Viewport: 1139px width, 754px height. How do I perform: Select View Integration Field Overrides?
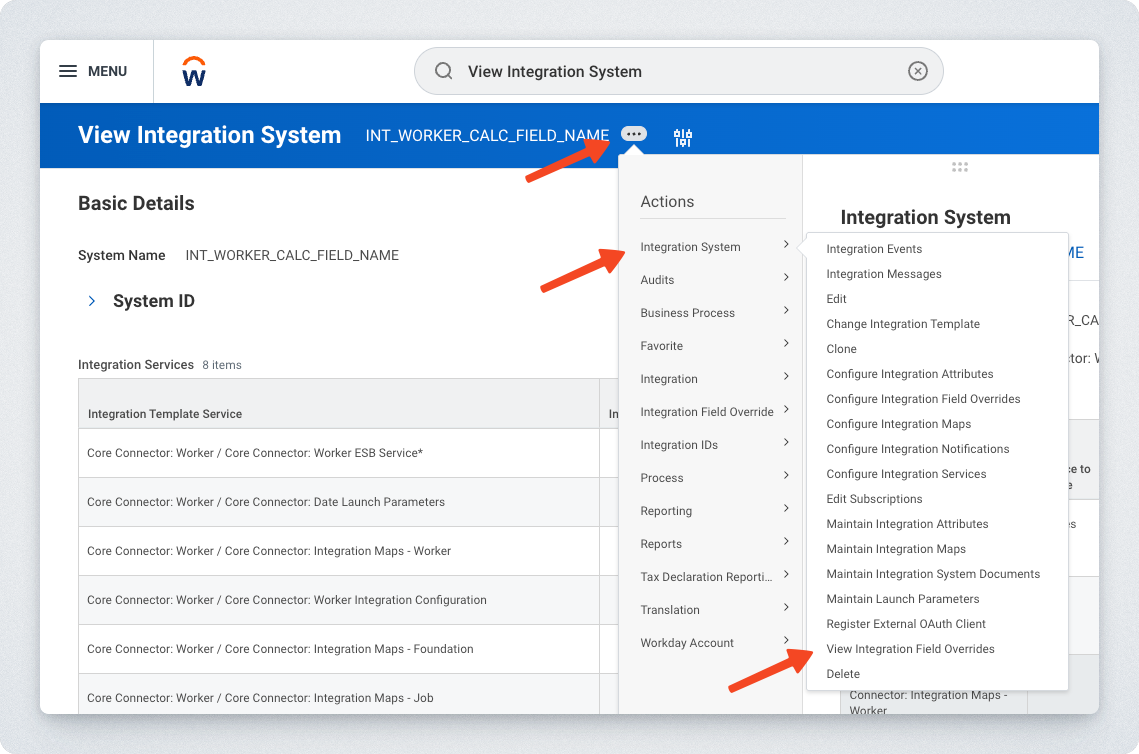pos(910,649)
